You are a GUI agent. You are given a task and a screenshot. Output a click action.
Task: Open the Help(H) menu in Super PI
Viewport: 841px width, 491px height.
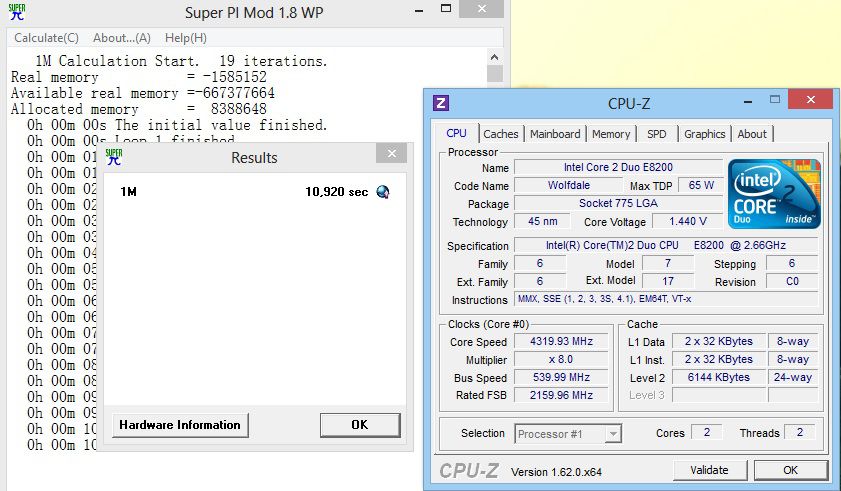coord(186,38)
